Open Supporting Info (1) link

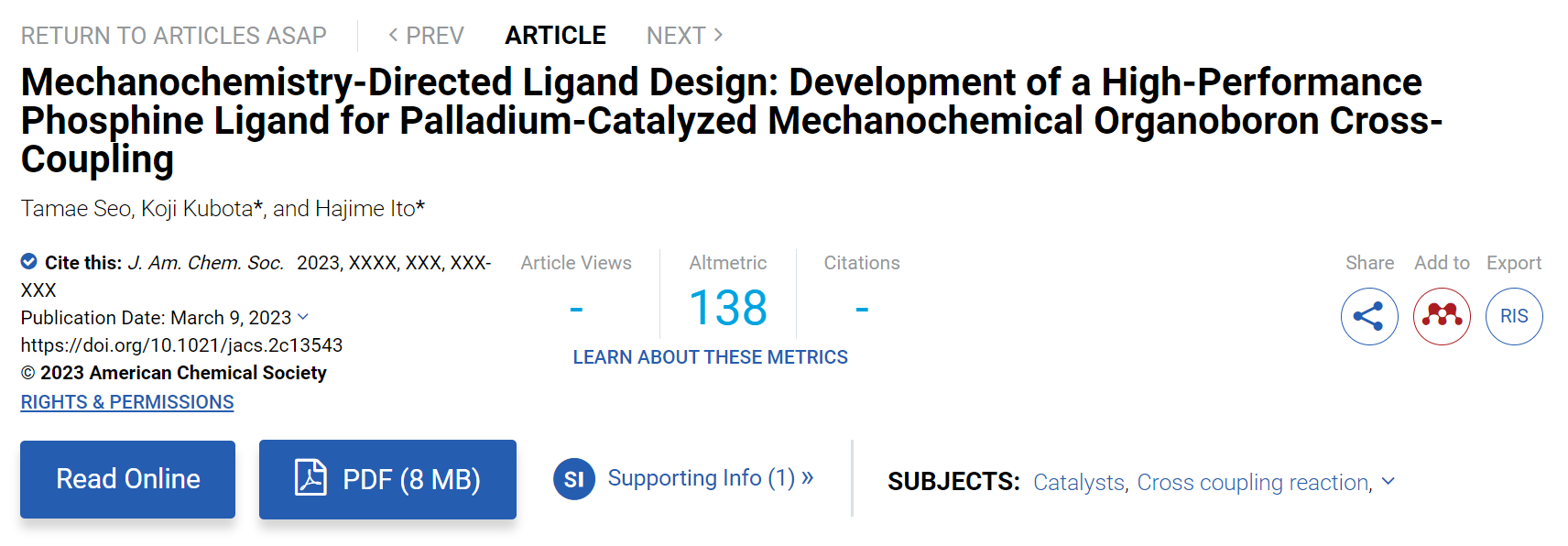(711, 478)
